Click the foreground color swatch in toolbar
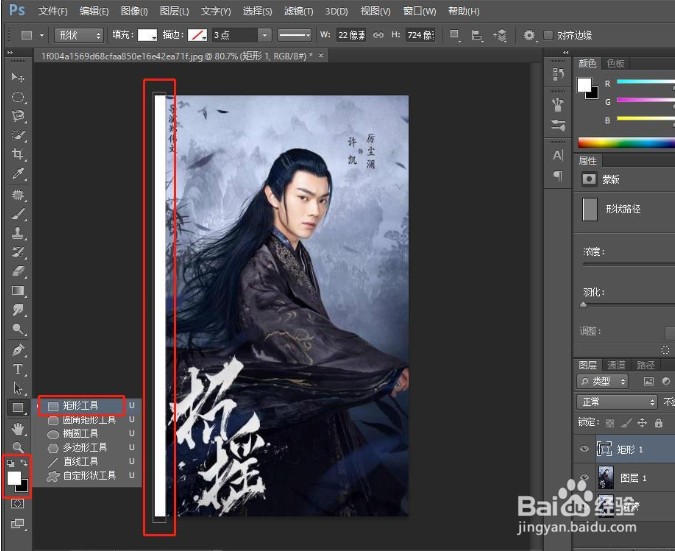The width and height of the screenshot is (675, 551). point(14,477)
